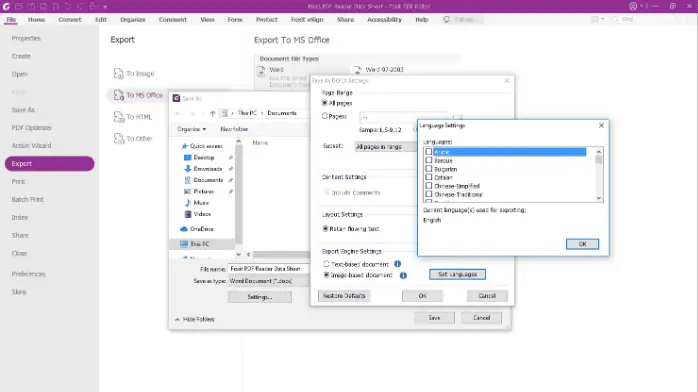Click the File name input field

point(268,269)
